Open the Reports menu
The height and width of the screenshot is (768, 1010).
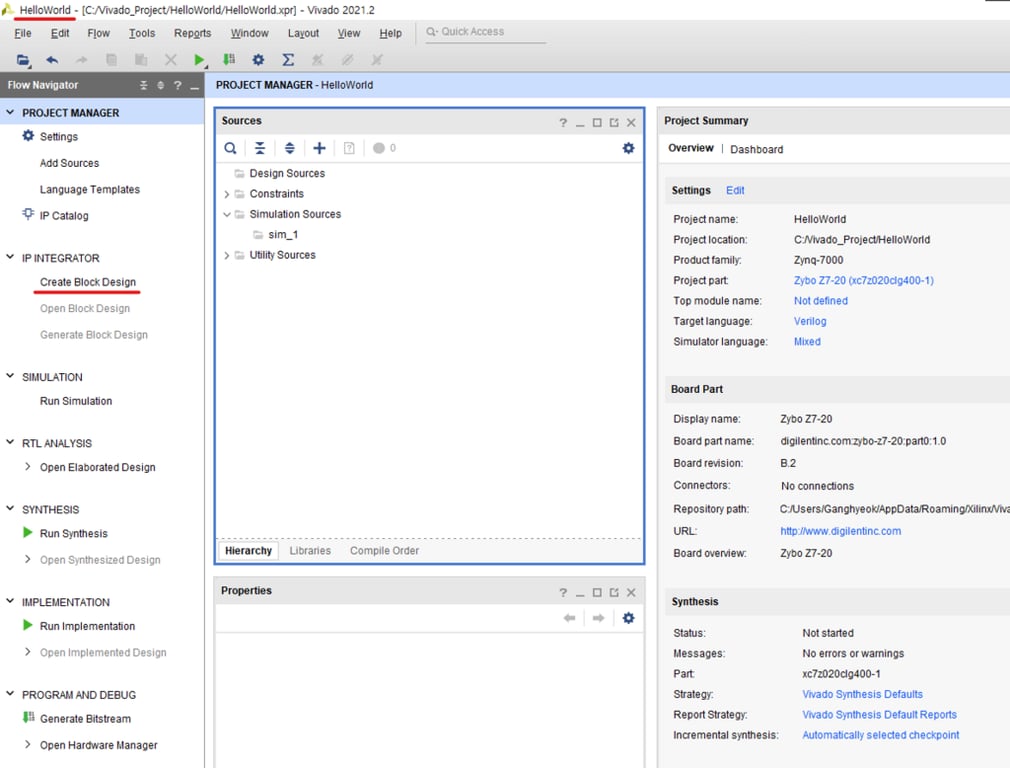[x=193, y=33]
